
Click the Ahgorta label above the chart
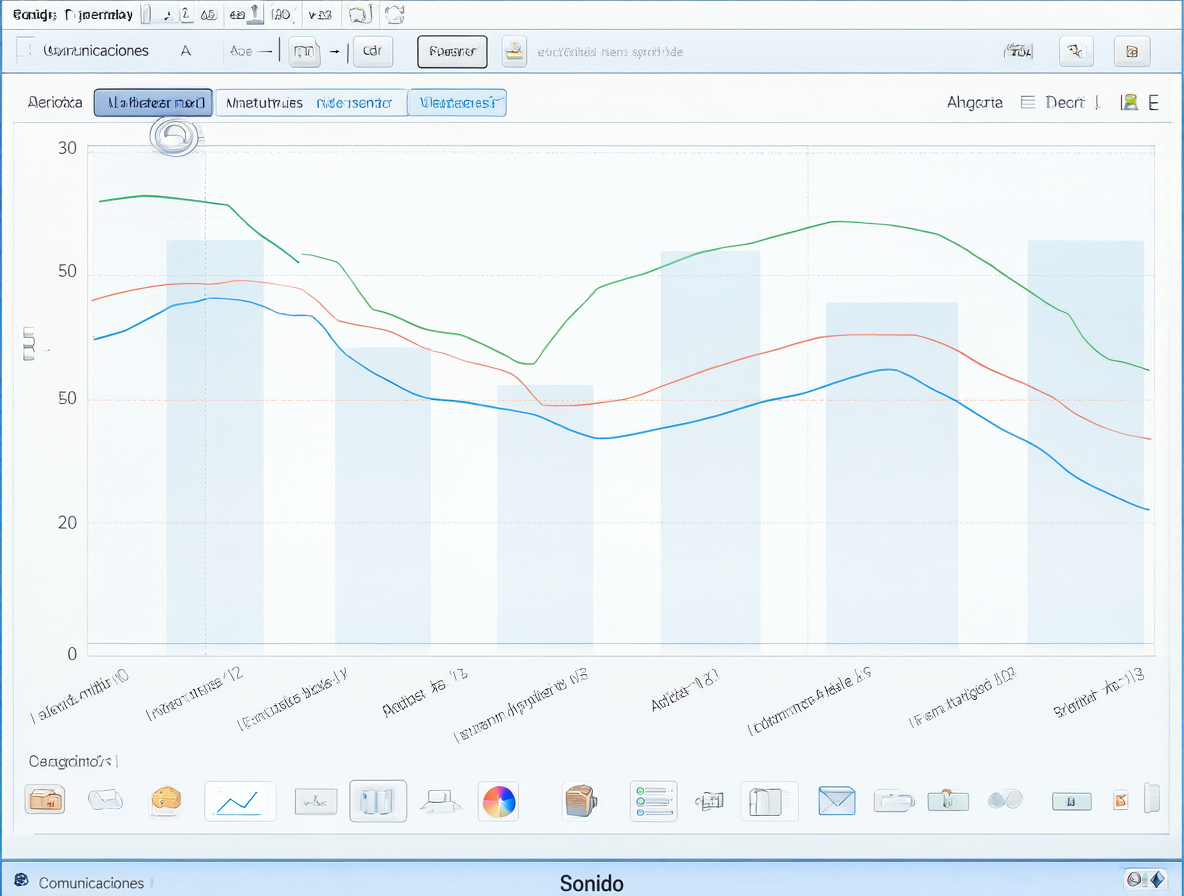pyautogui.click(x=975, y=103)
